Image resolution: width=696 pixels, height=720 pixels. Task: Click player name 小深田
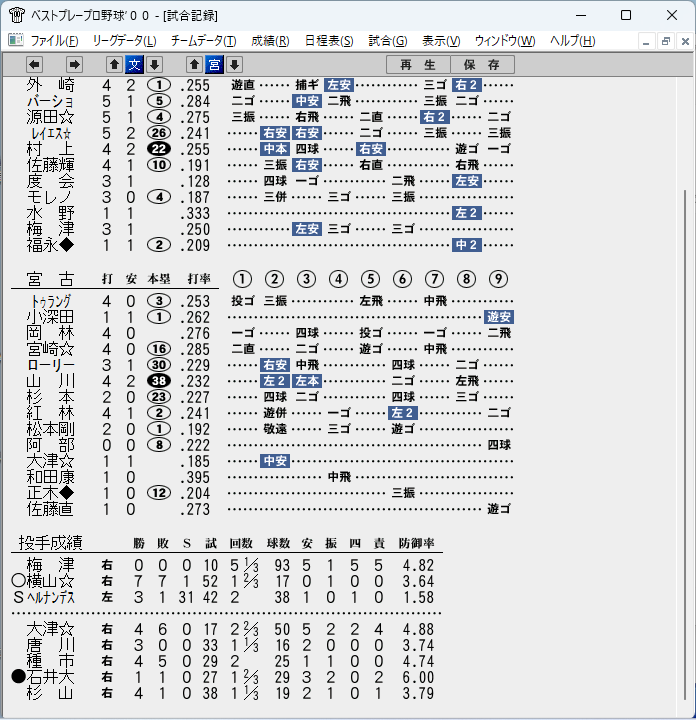pos(51,317)
